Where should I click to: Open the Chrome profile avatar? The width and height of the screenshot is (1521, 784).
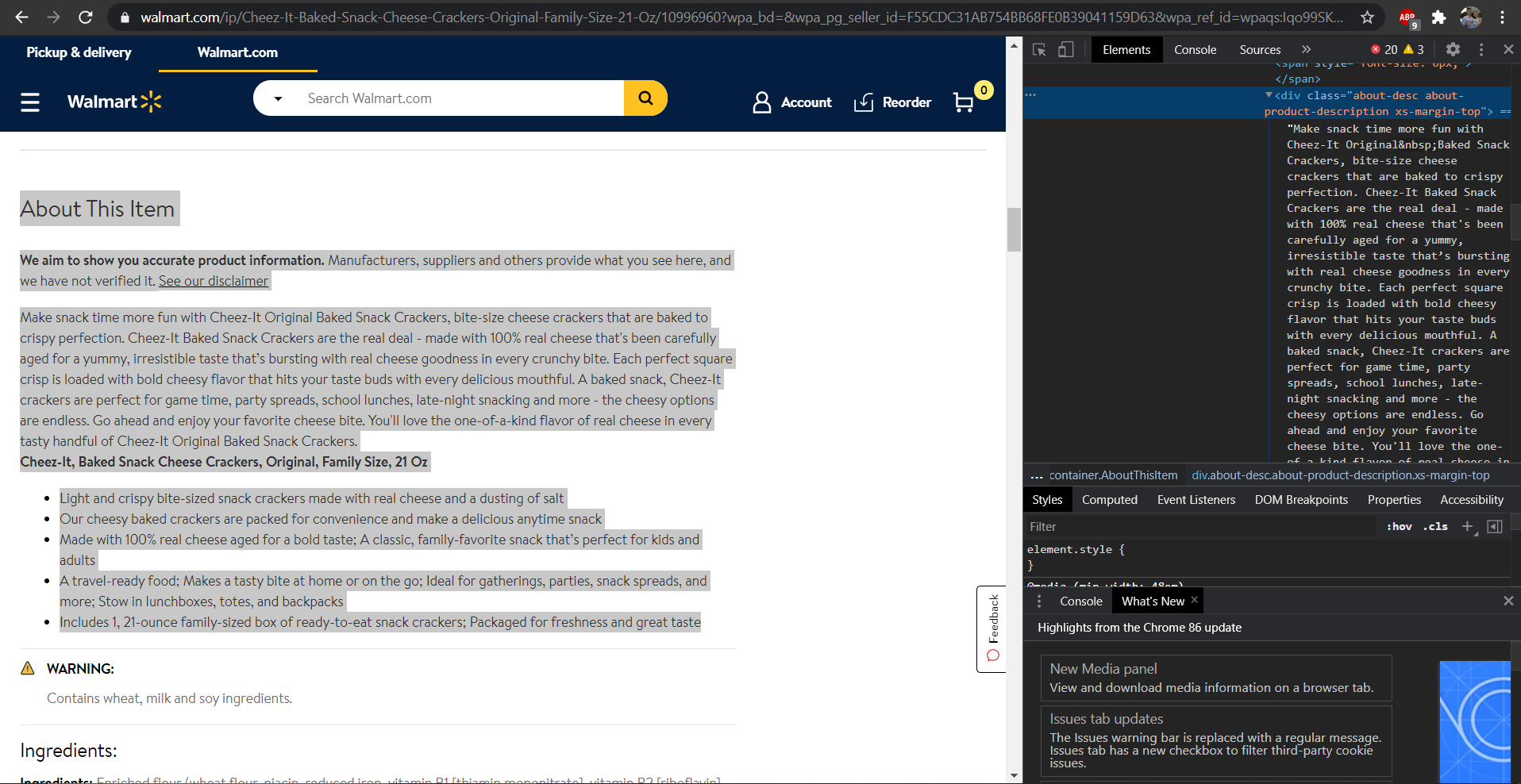[x=1470, y=17]
